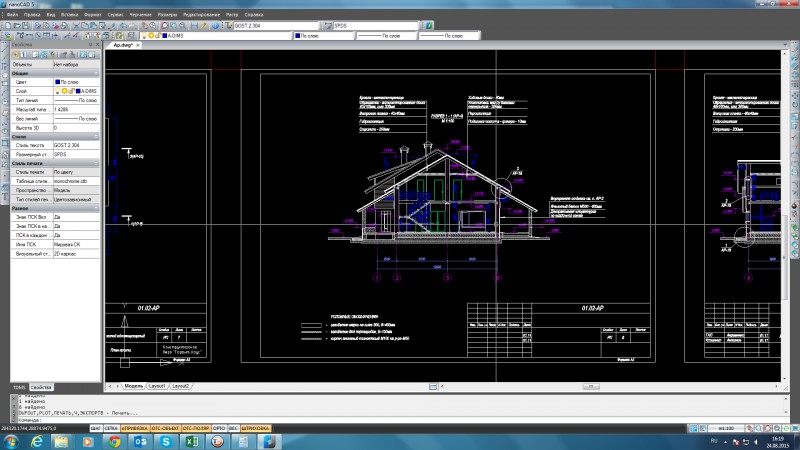
Task: Open Excel from taskbar
Action: (x=192, y=441)
